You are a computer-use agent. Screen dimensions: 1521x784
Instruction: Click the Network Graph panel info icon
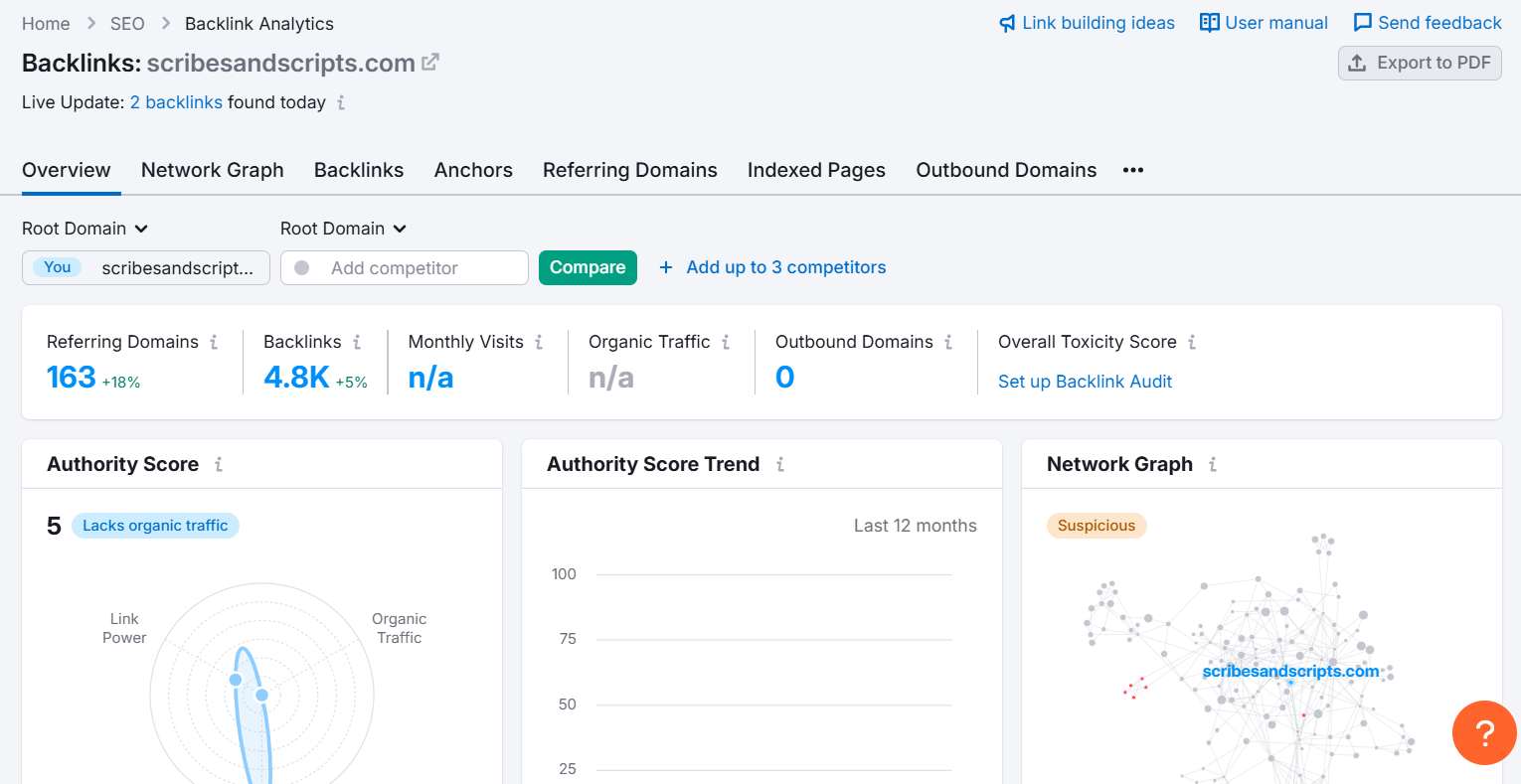click(1213, 464)
